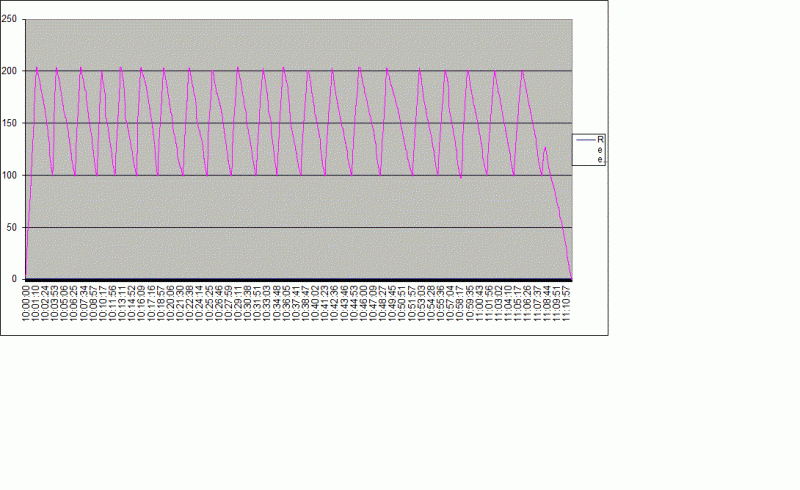
Task: Select y-axis label 250
Action: coord(9,19)
